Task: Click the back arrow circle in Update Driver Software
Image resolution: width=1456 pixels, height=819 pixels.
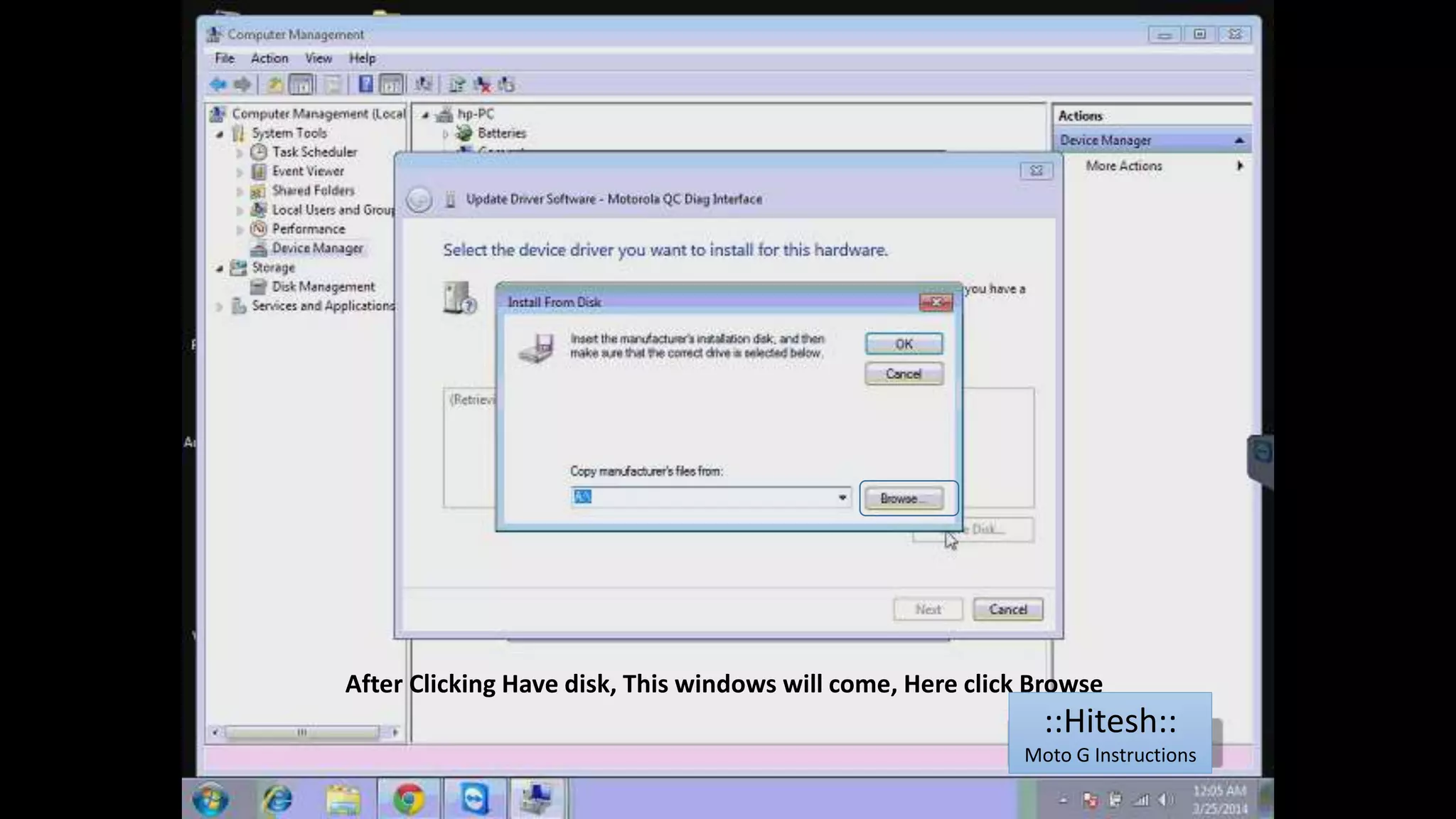Action: click(x=419, y=200)
